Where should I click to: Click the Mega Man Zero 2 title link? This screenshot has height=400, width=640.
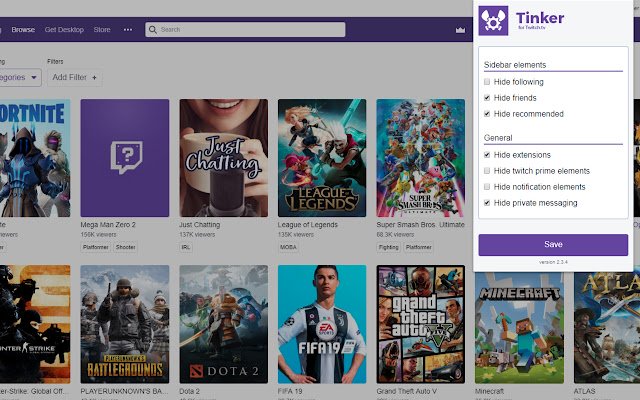point(108,224)
